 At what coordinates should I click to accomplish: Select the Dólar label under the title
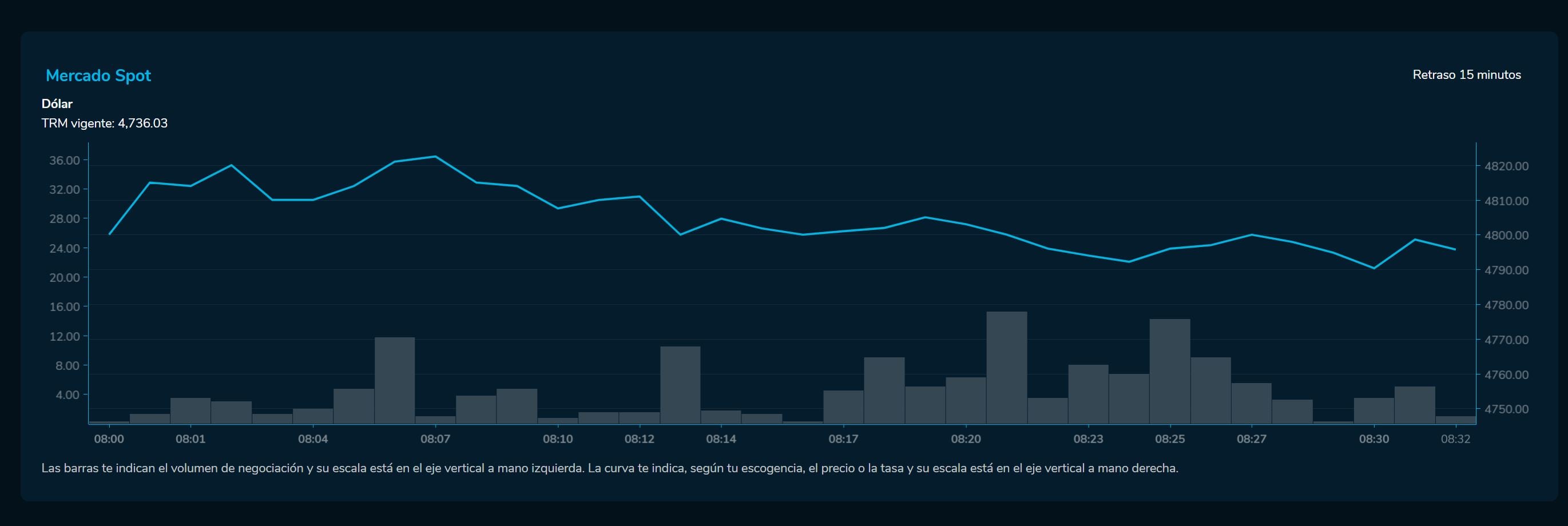tap(57, 103)
